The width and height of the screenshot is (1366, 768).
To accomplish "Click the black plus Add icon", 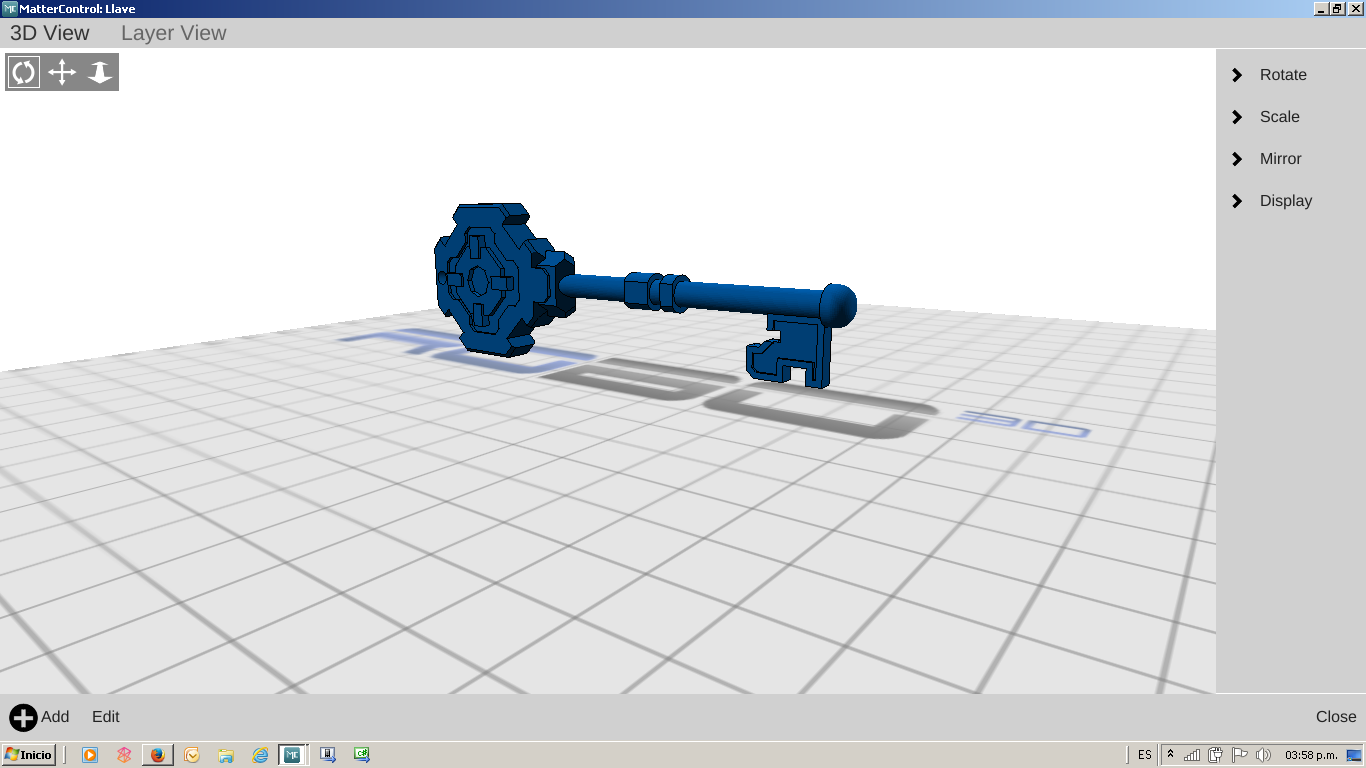I will pos(23,717).
